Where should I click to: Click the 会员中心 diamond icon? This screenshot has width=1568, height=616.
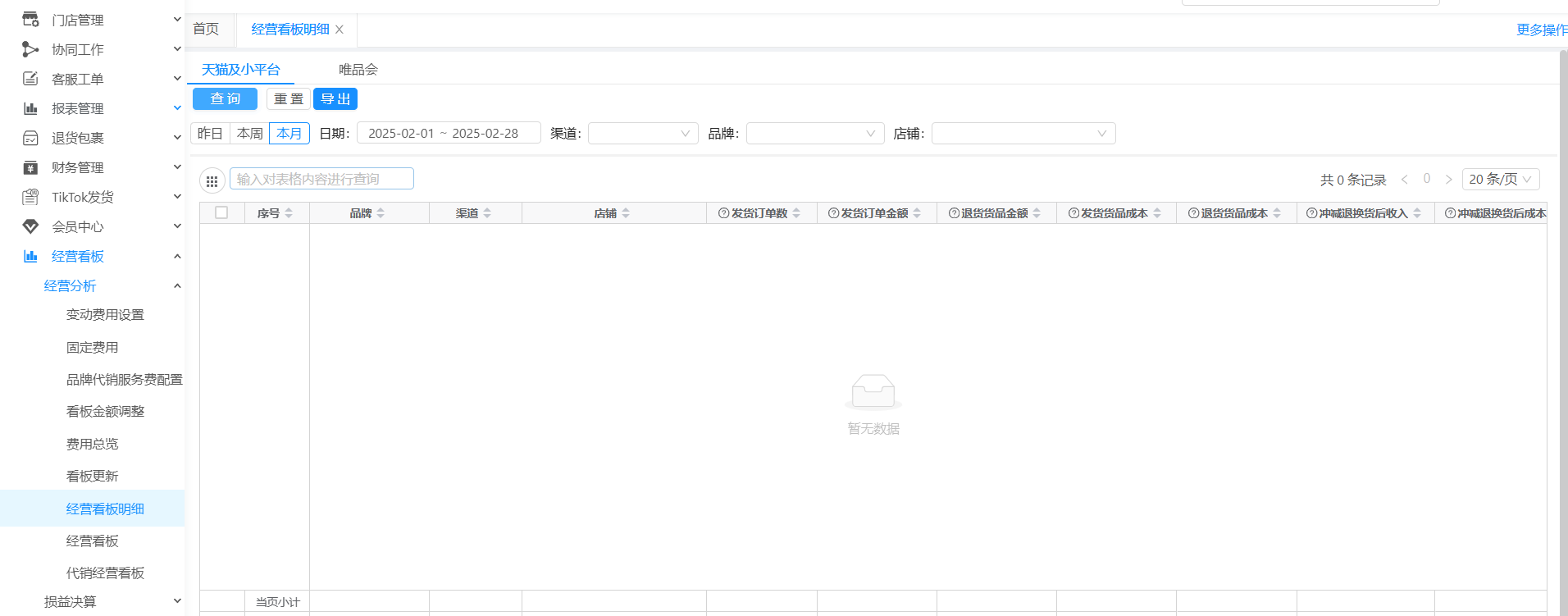[x=30, y=226]
